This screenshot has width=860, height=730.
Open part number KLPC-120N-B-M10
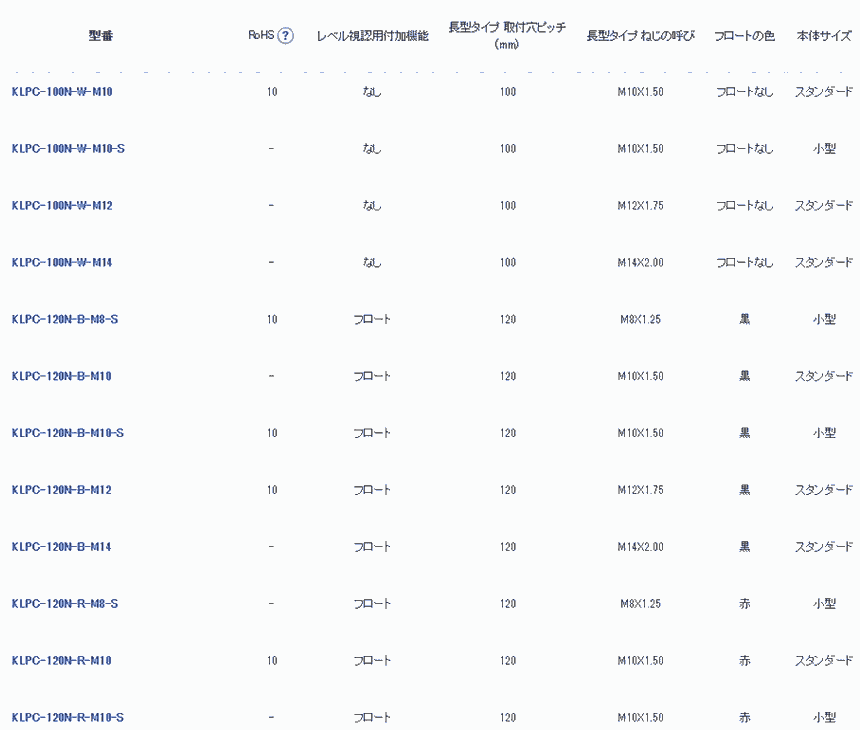(x=61, y=377)
